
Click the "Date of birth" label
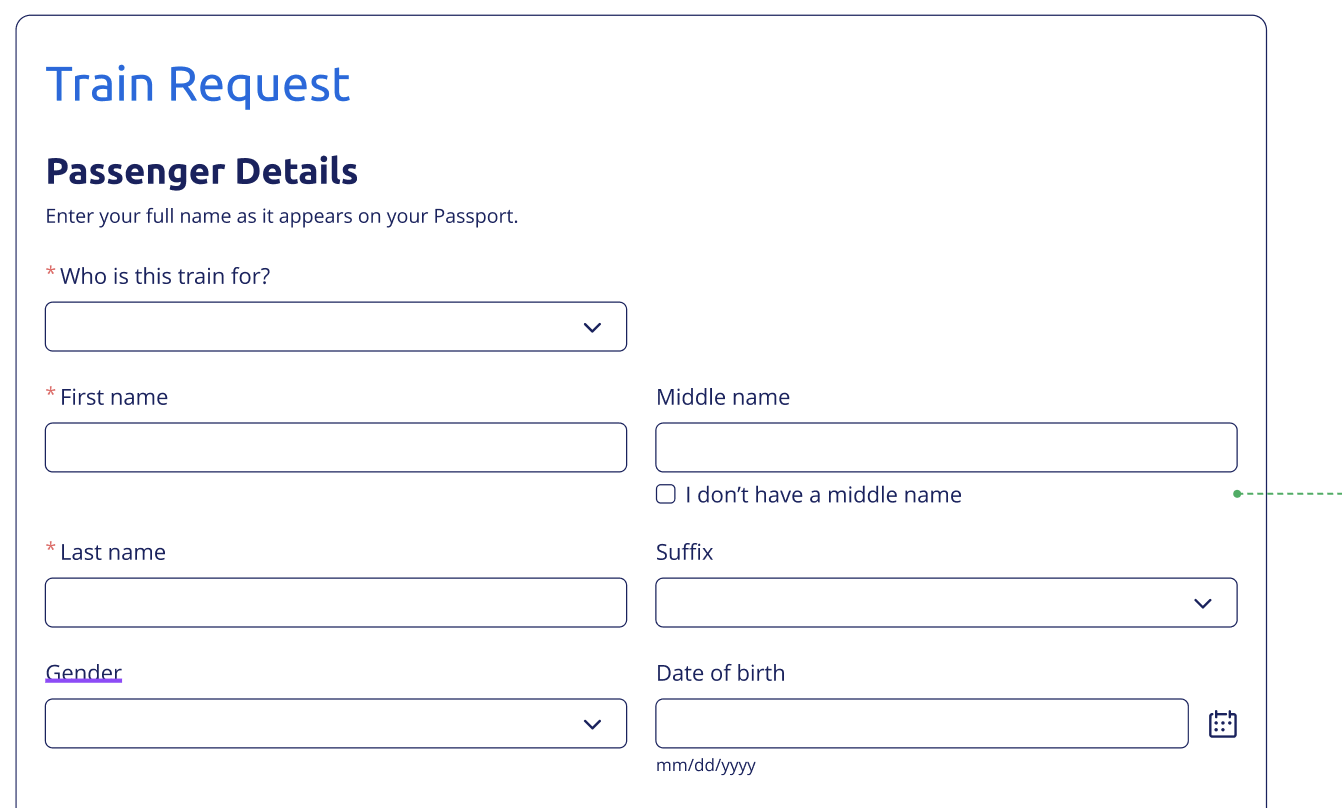tap(721, 673)
